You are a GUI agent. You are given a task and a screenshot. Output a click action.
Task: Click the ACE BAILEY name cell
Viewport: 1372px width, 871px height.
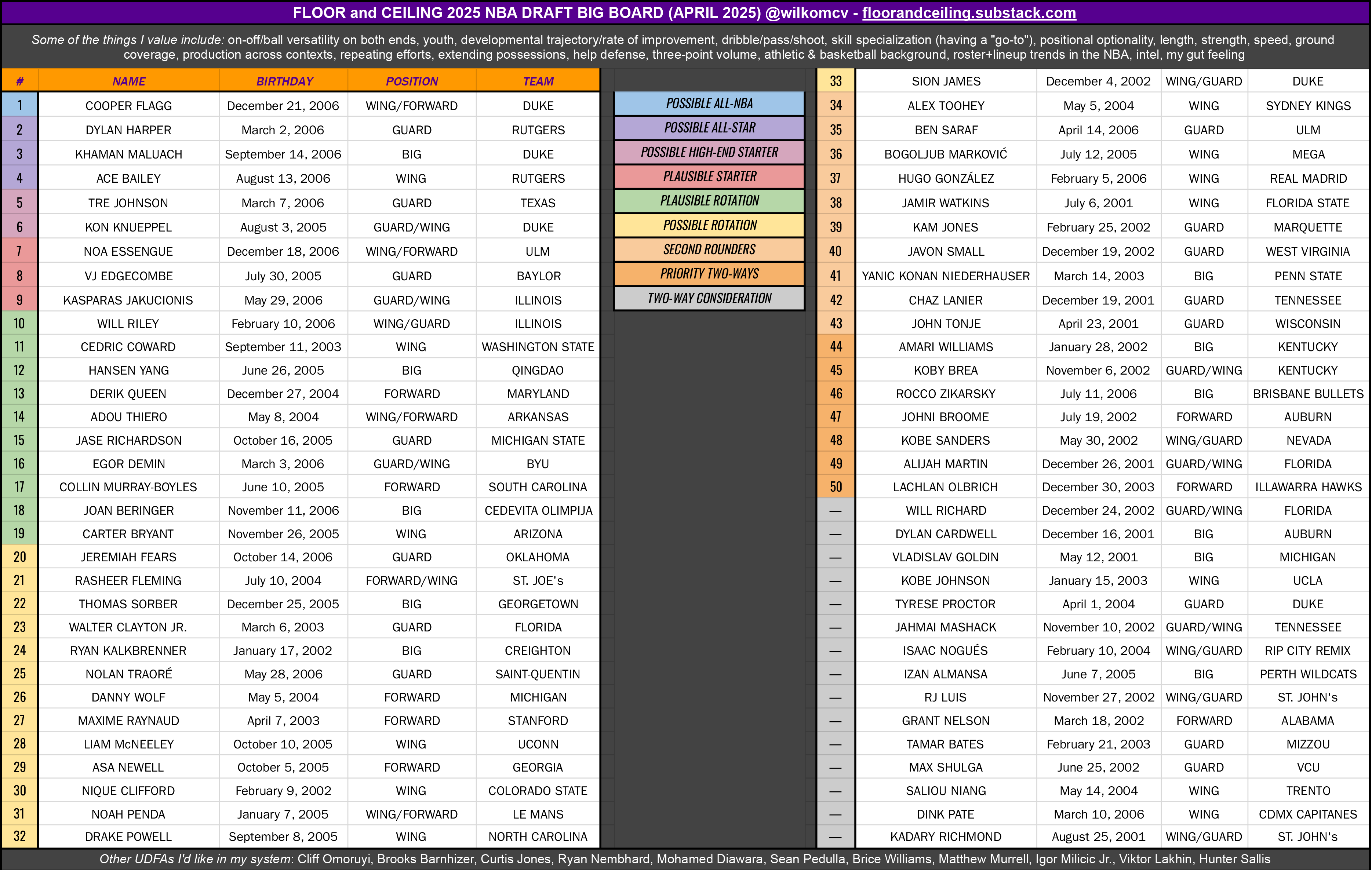coord(129,178)
